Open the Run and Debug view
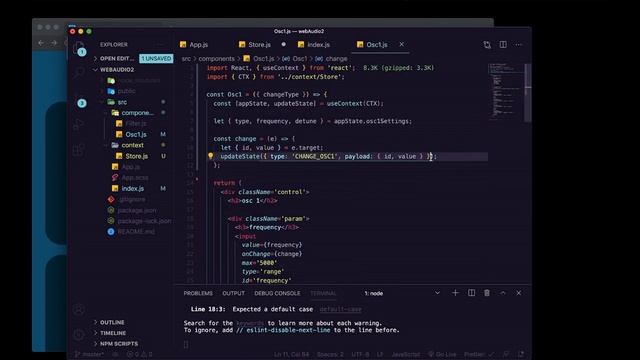The image size is (640, 360). pyautogui.click(x=79, y=124)
